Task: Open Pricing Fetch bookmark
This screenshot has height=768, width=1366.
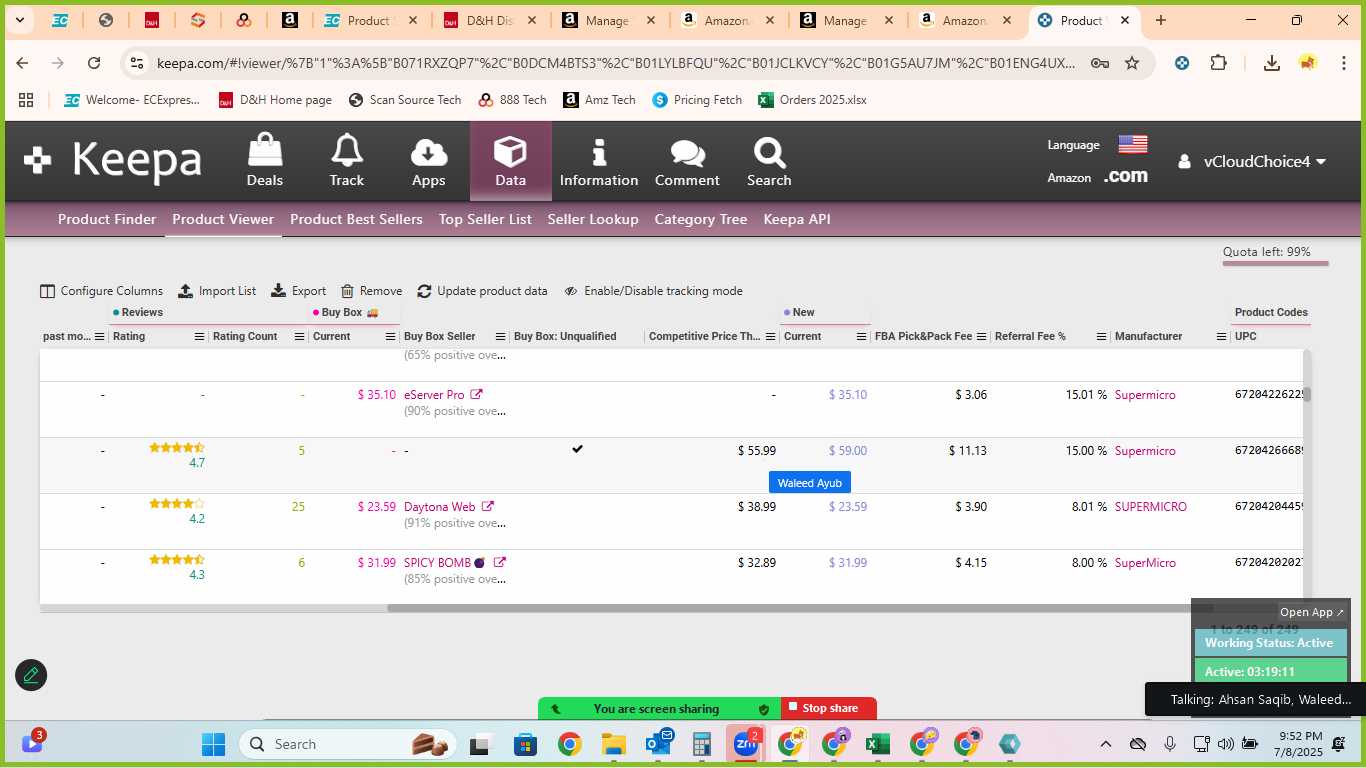Action: pyautogui.click(x=697, y=100)
